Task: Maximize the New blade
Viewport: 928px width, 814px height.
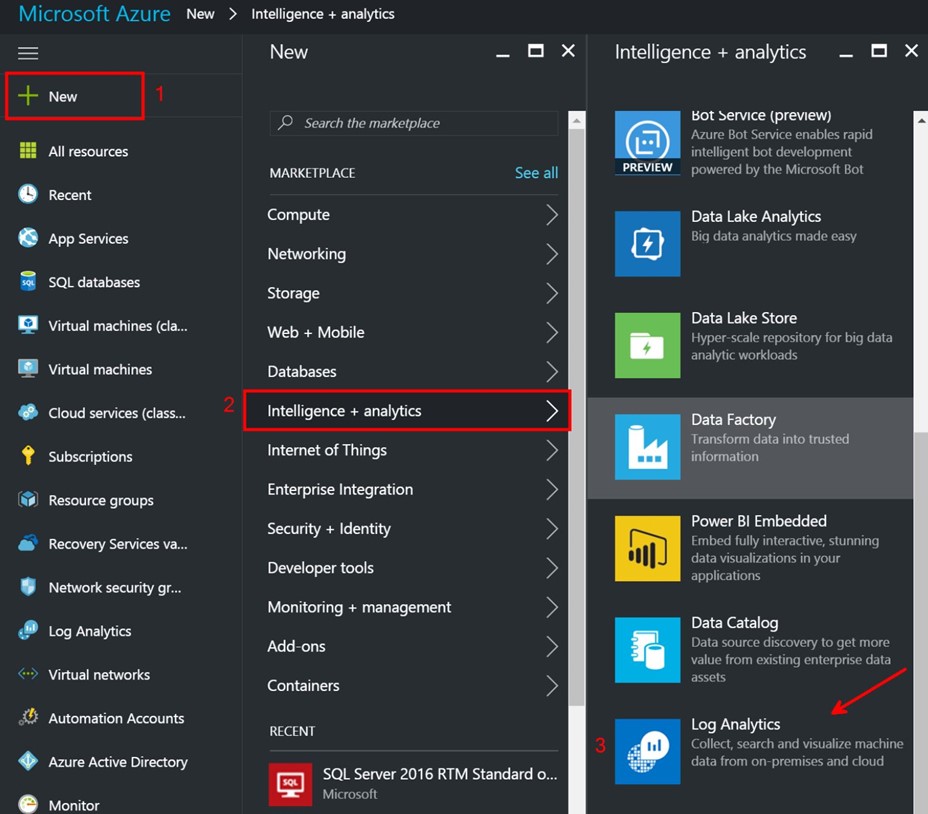Action: [x=536, y=51]
